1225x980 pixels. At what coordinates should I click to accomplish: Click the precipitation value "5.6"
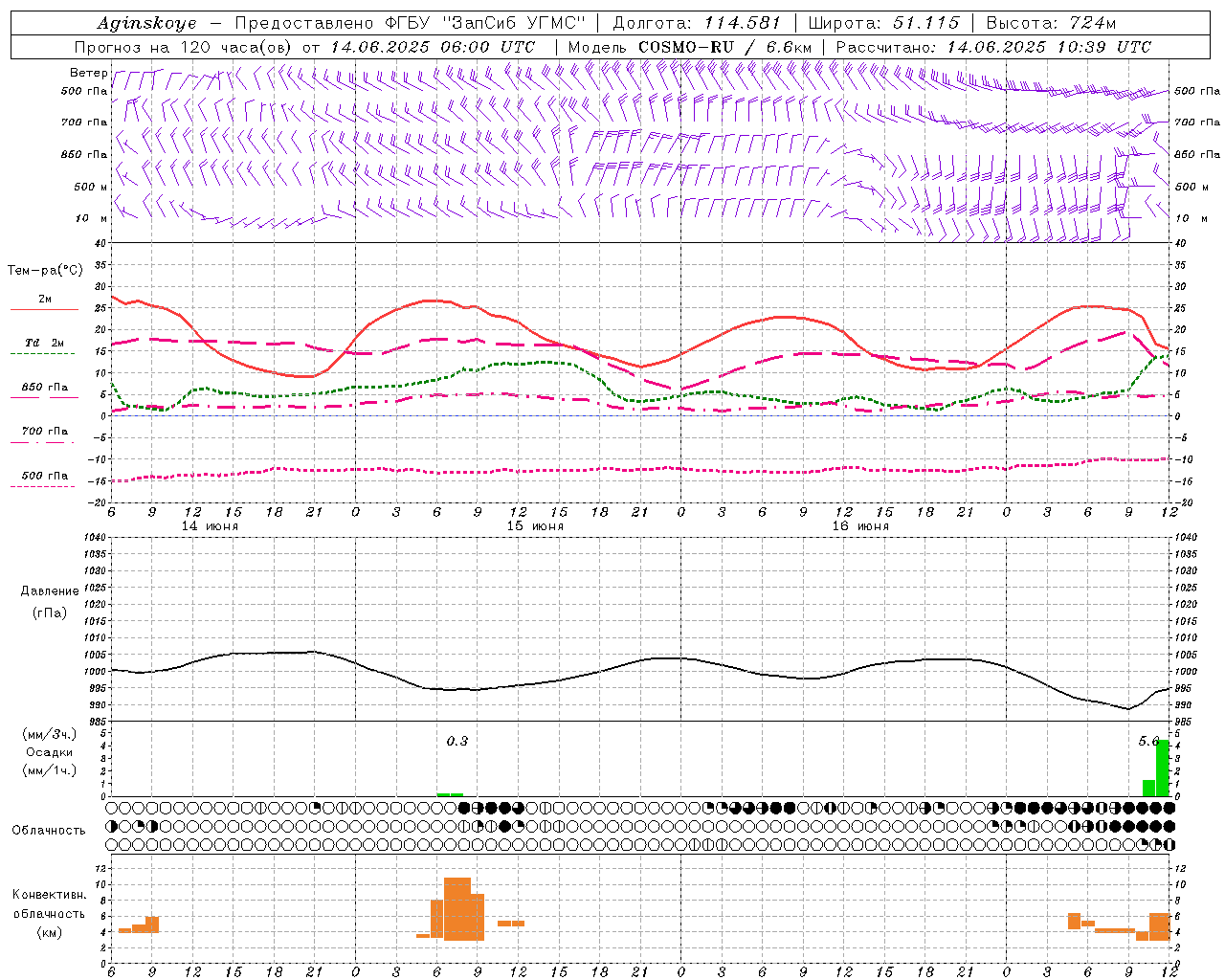pyautogui.click(x=1148, y=741)
